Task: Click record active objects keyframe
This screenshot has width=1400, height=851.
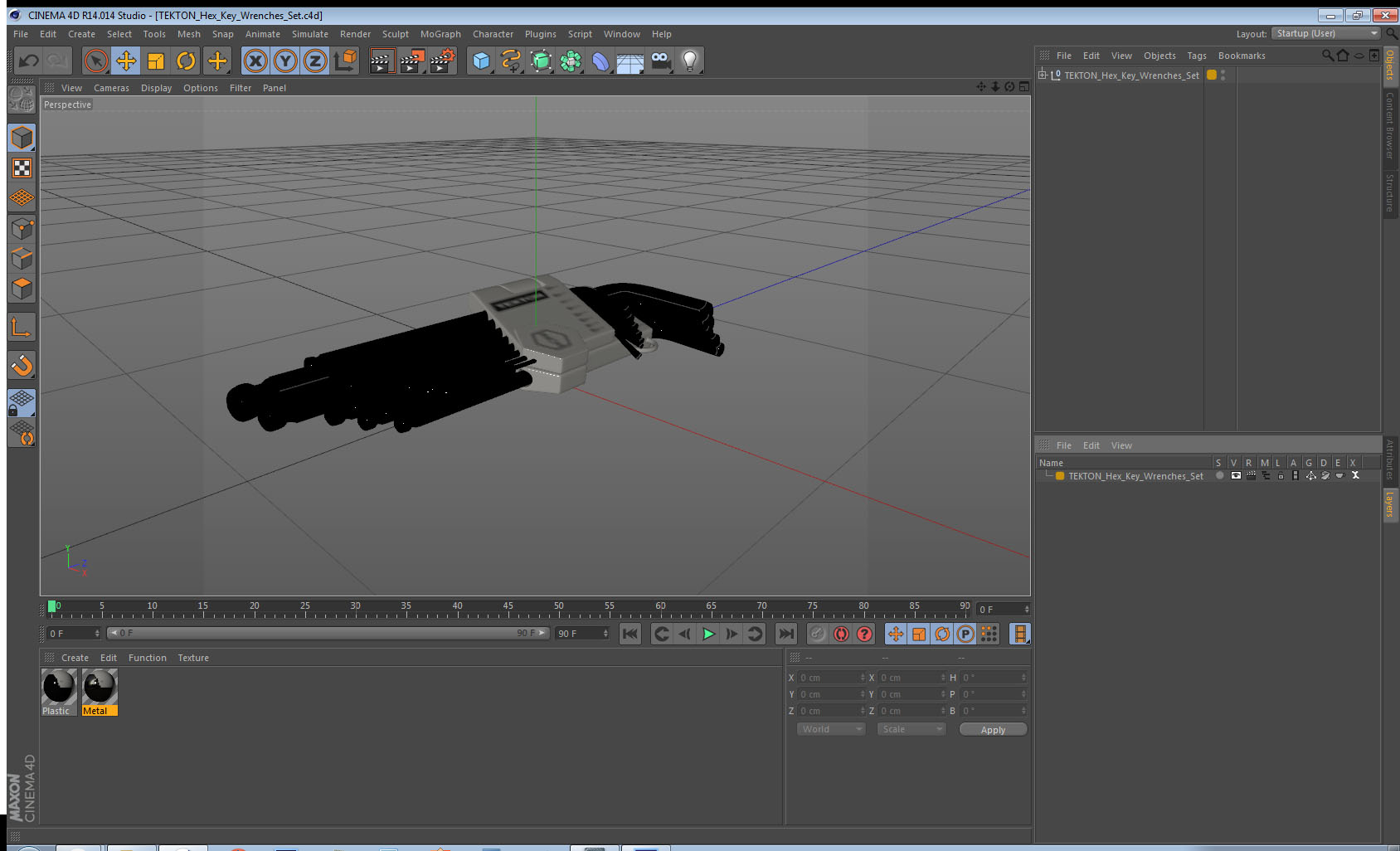Action: tap(818, 634)
